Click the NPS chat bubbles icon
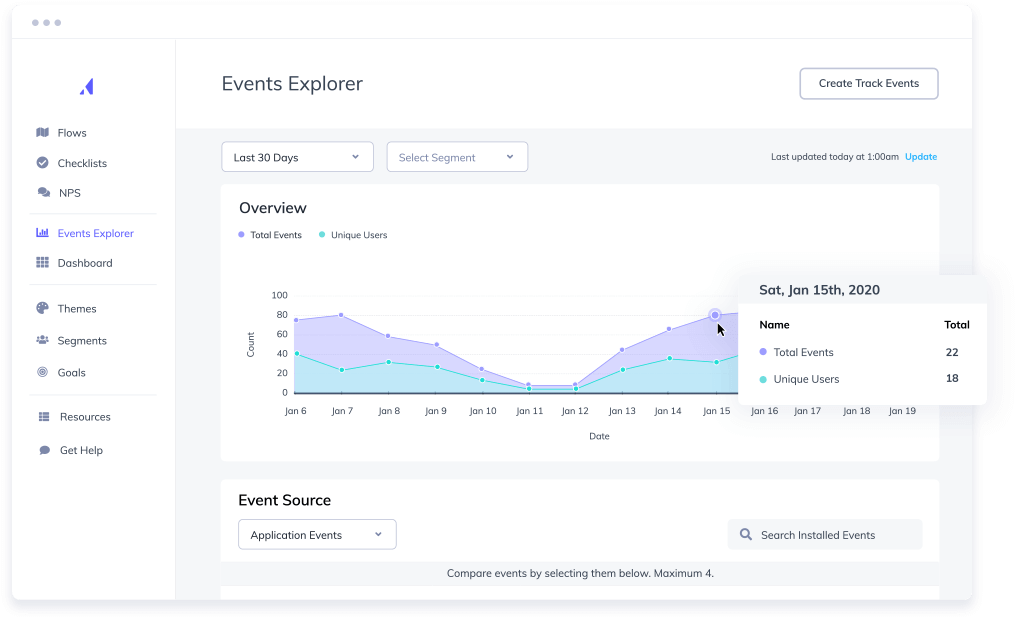This screenshot has height=618, width=1019. pos(44,192)
